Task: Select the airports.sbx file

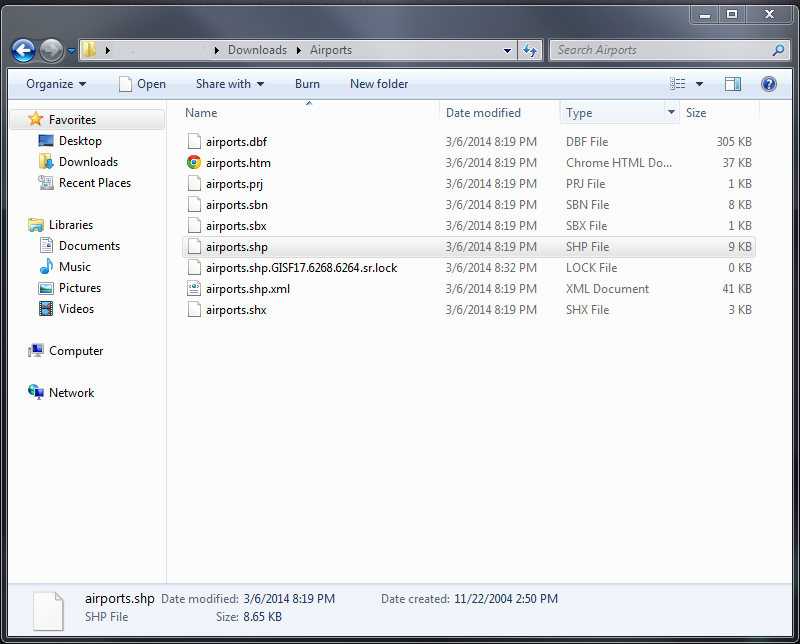Action: [x=236, y=226]
